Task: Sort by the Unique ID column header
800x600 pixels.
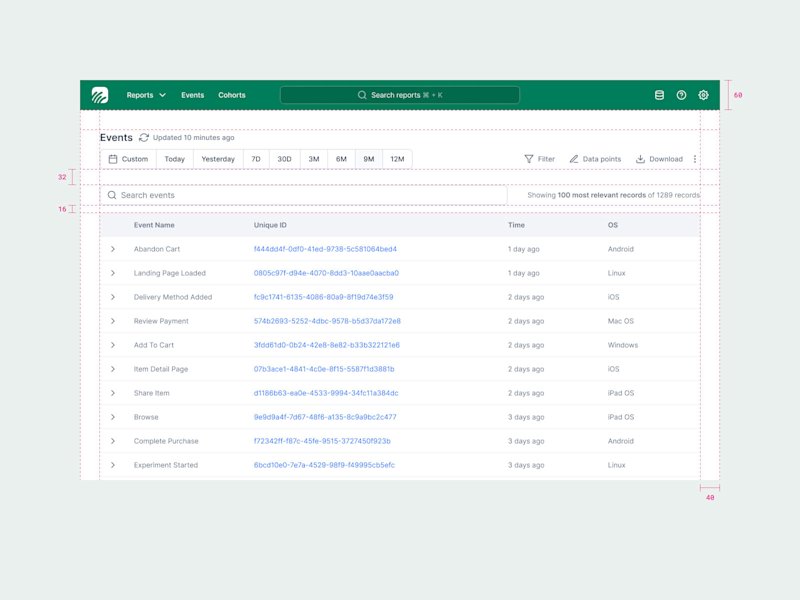Action: click(x=270, y=225)
